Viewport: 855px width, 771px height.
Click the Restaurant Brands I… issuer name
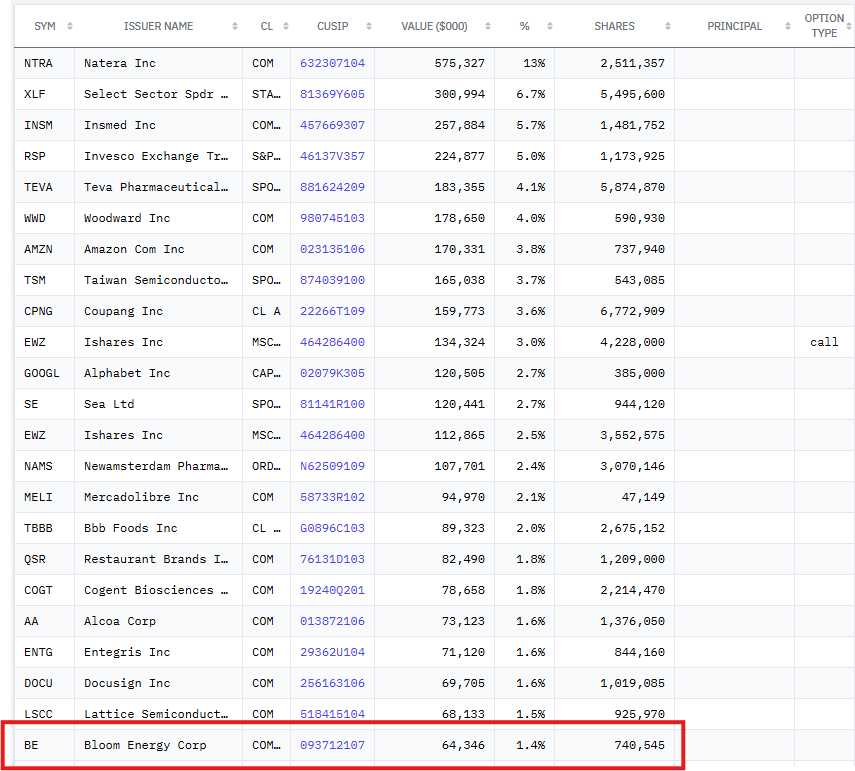click(x=156, y=559)
